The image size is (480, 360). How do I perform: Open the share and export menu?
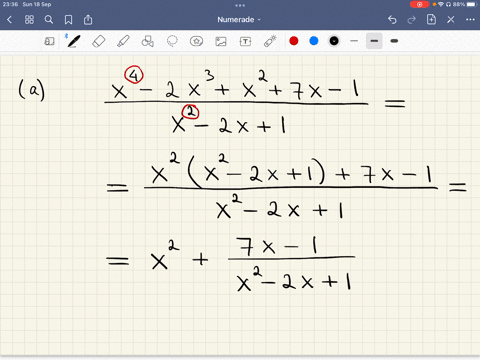coord(88,19)
